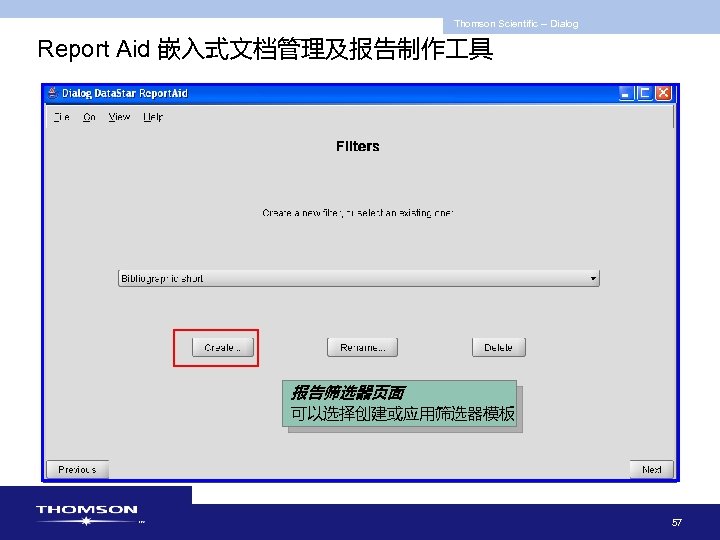Viewport: 720px width, 540px height.
Task: Close the ReportAid window
Action: [x=664, y=93]
